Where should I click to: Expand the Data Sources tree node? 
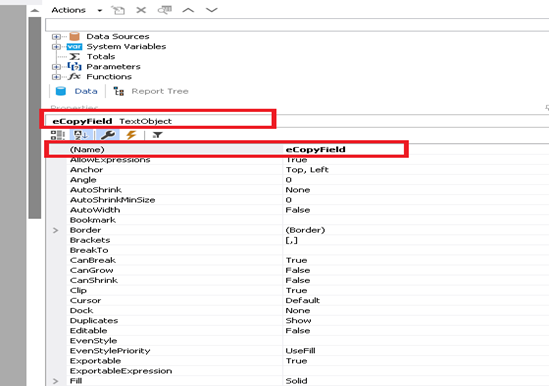56,37
